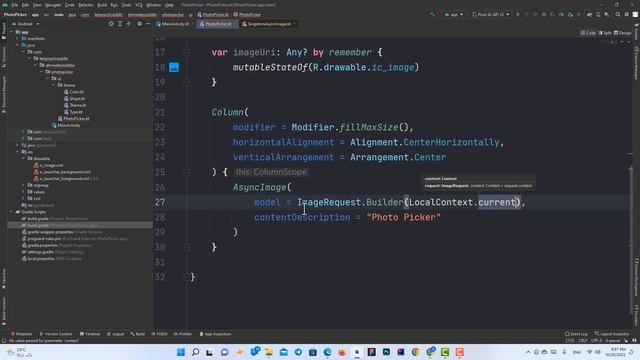Expand the manifests folder

18,38
